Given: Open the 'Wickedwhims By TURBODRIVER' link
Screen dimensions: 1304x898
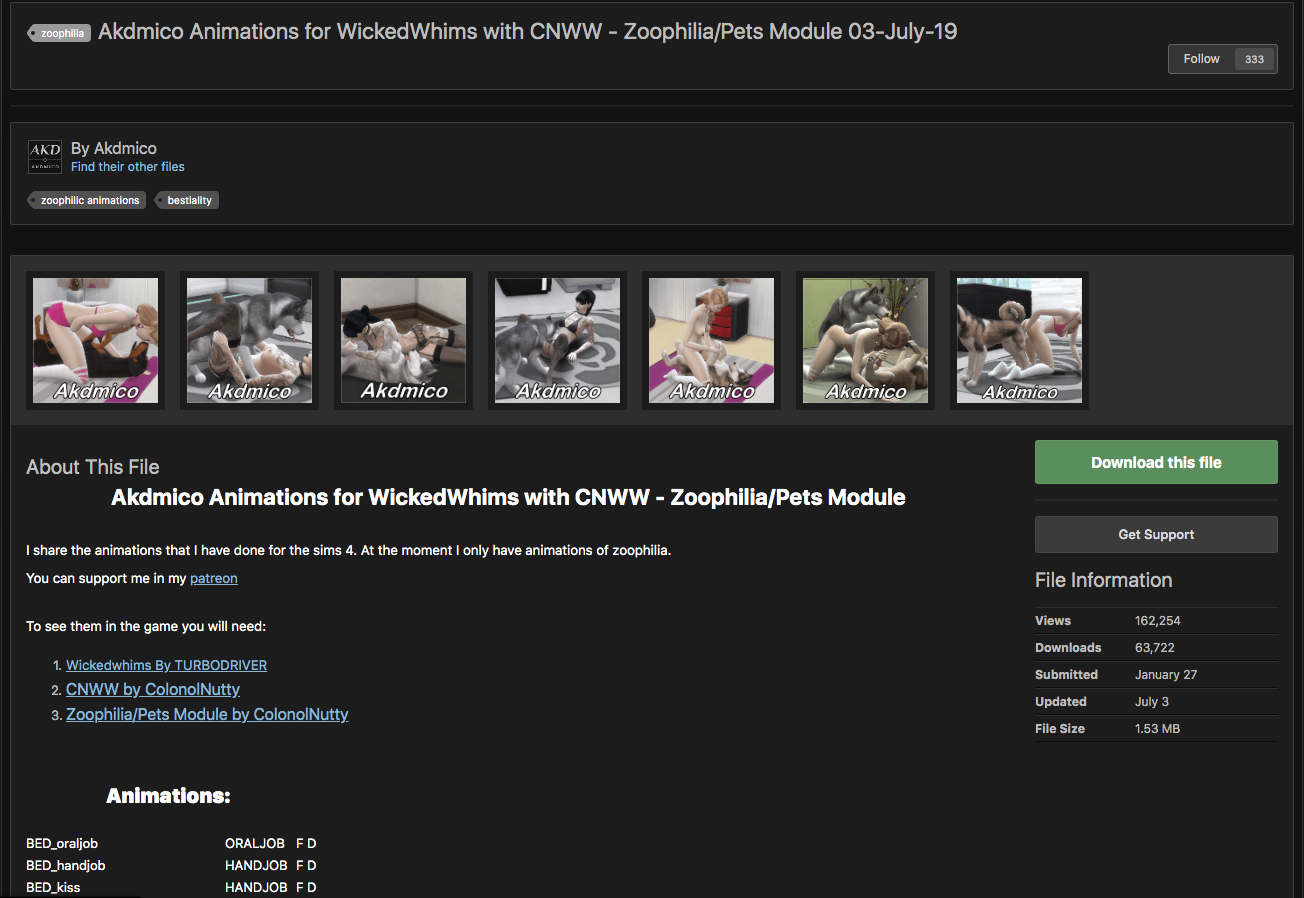Looking at the screenshot, I should coord(167,665).
